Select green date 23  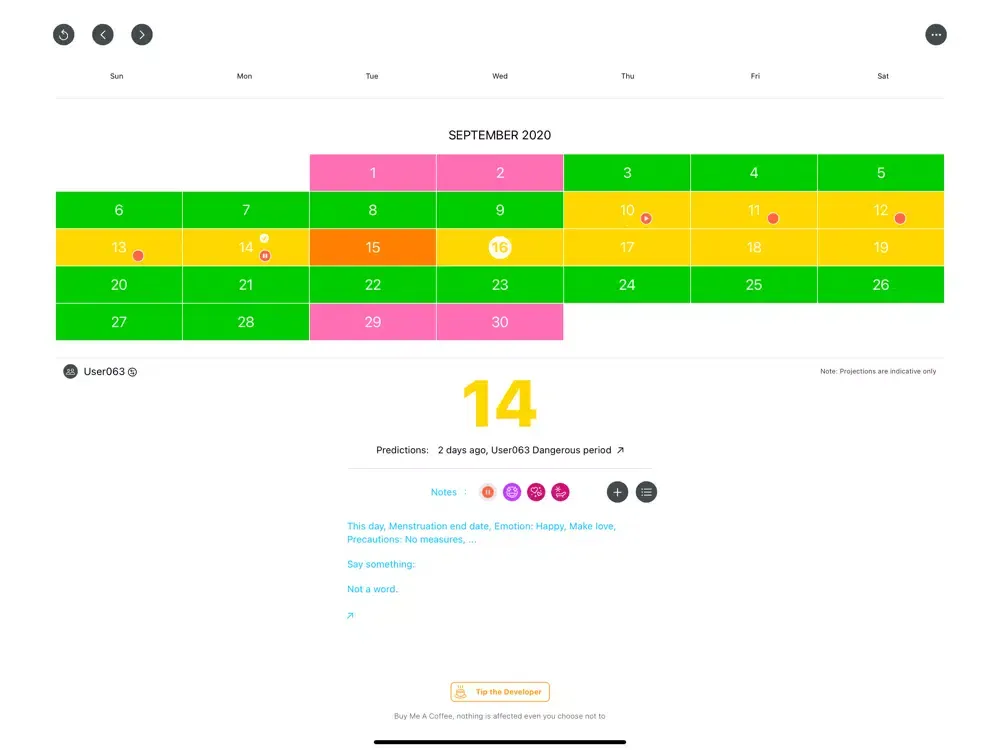pyautogui.click(x=500, y=284)
